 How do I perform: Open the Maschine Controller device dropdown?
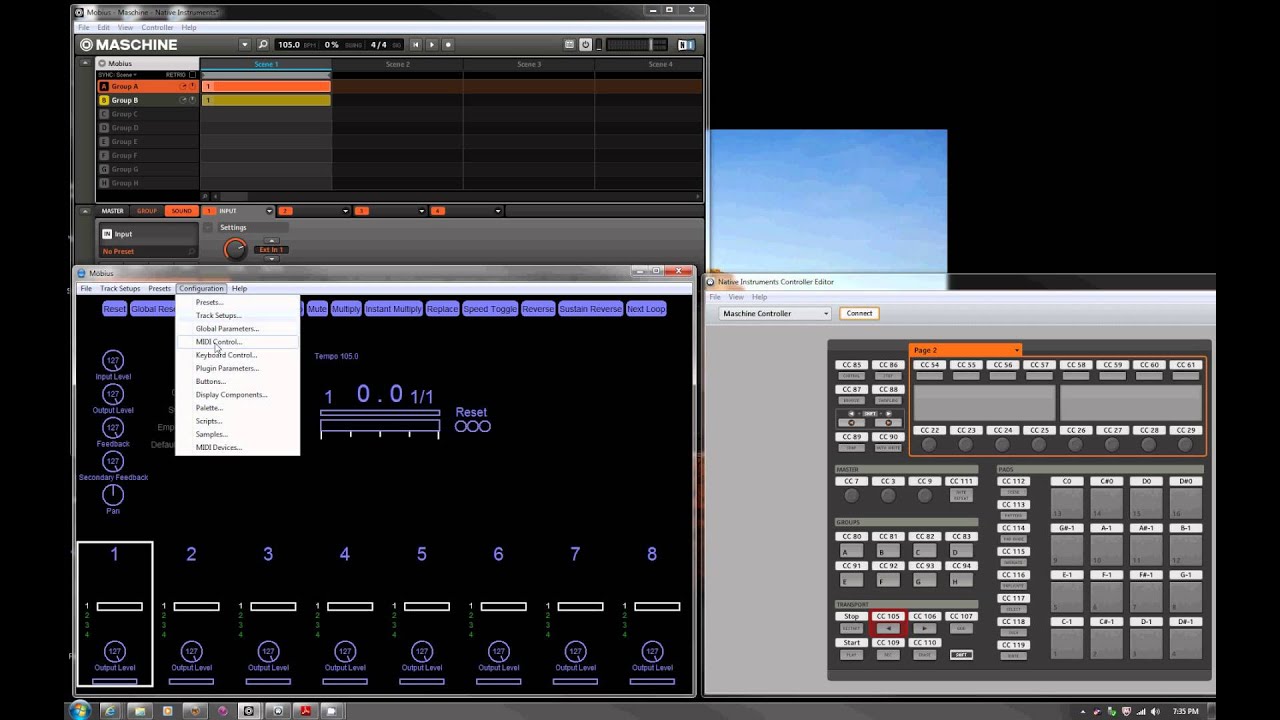(775, 313)
